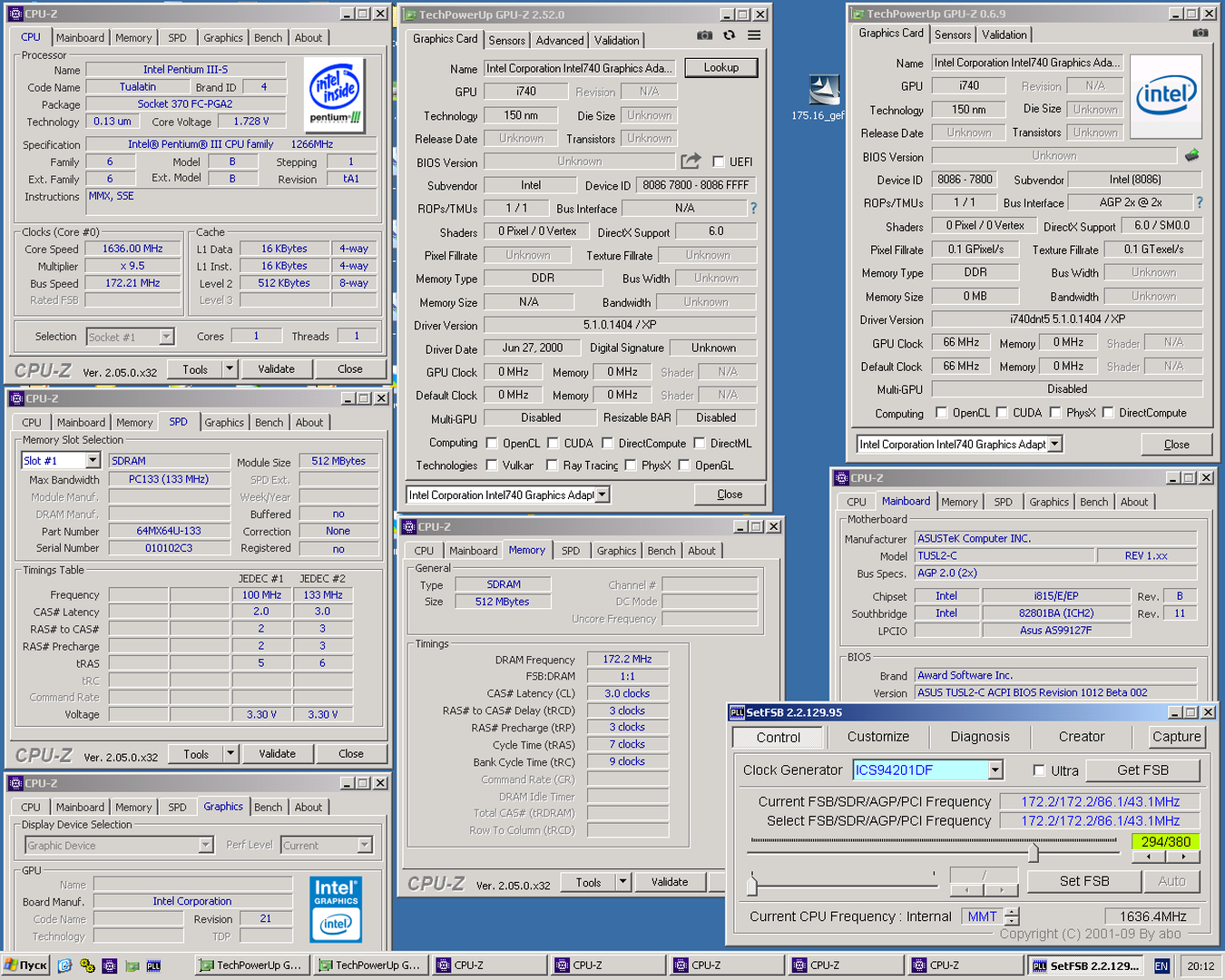Image resolution: width=1225 pixels, height=980 pixels.
Task: Click the CPU-Z quick launch icon
Action: 110,965
